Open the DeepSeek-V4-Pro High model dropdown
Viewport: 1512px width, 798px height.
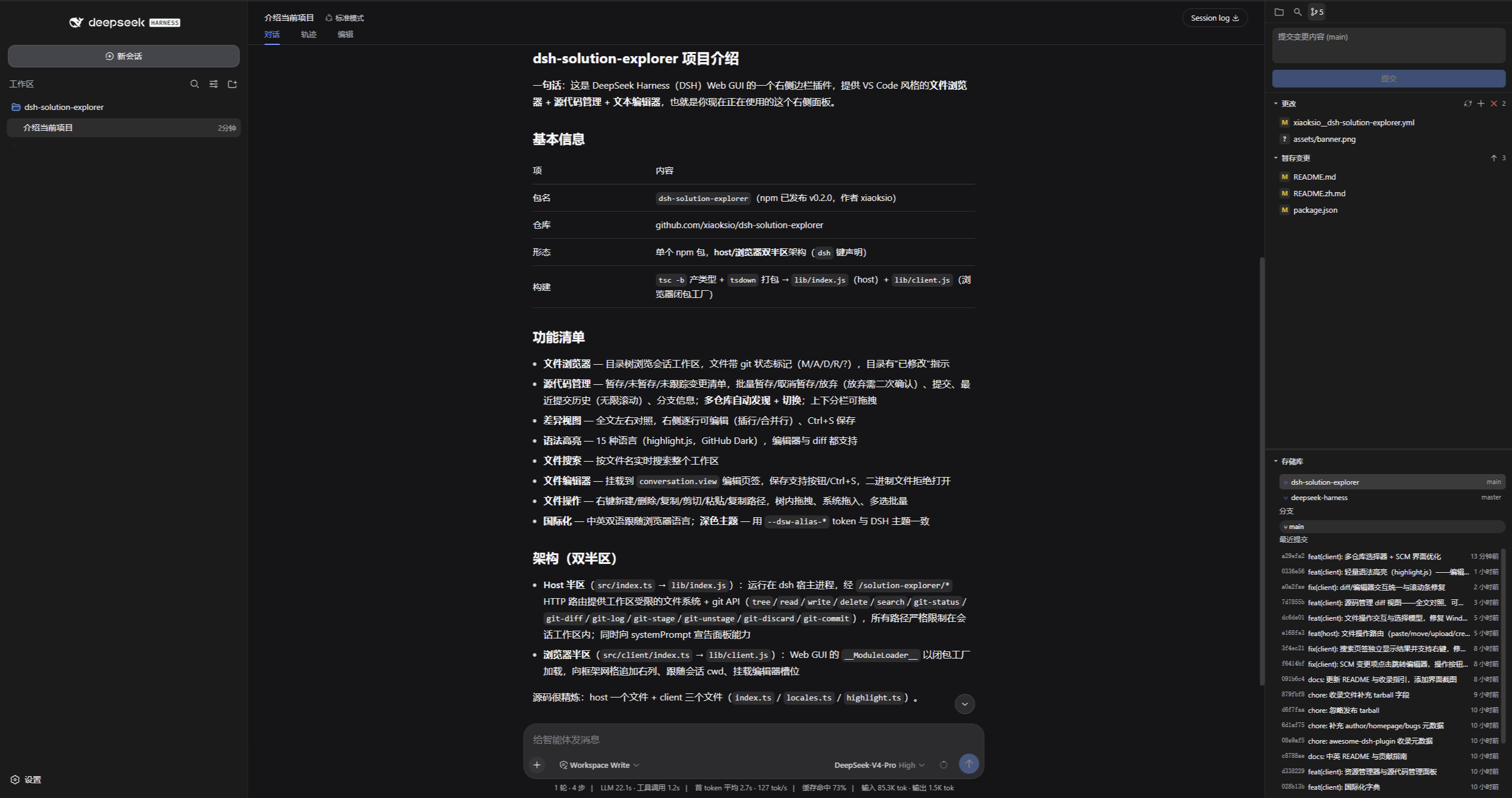click(x=880, y=765)
